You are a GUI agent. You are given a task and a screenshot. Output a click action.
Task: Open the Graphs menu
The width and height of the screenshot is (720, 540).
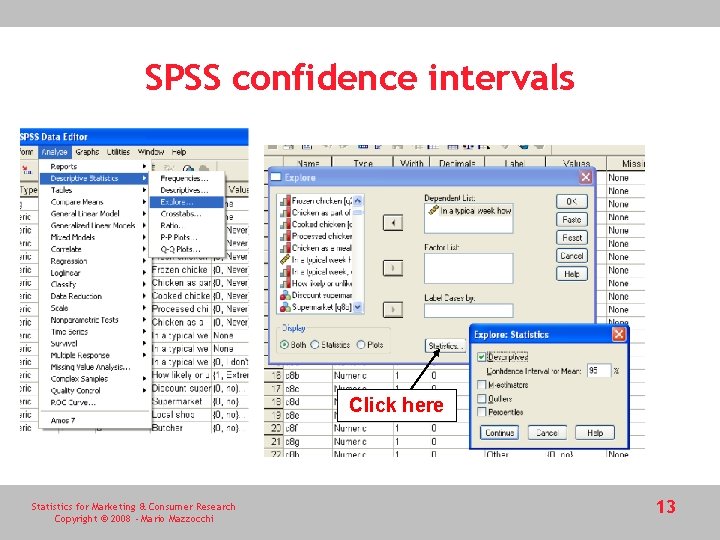pos(87,152)
